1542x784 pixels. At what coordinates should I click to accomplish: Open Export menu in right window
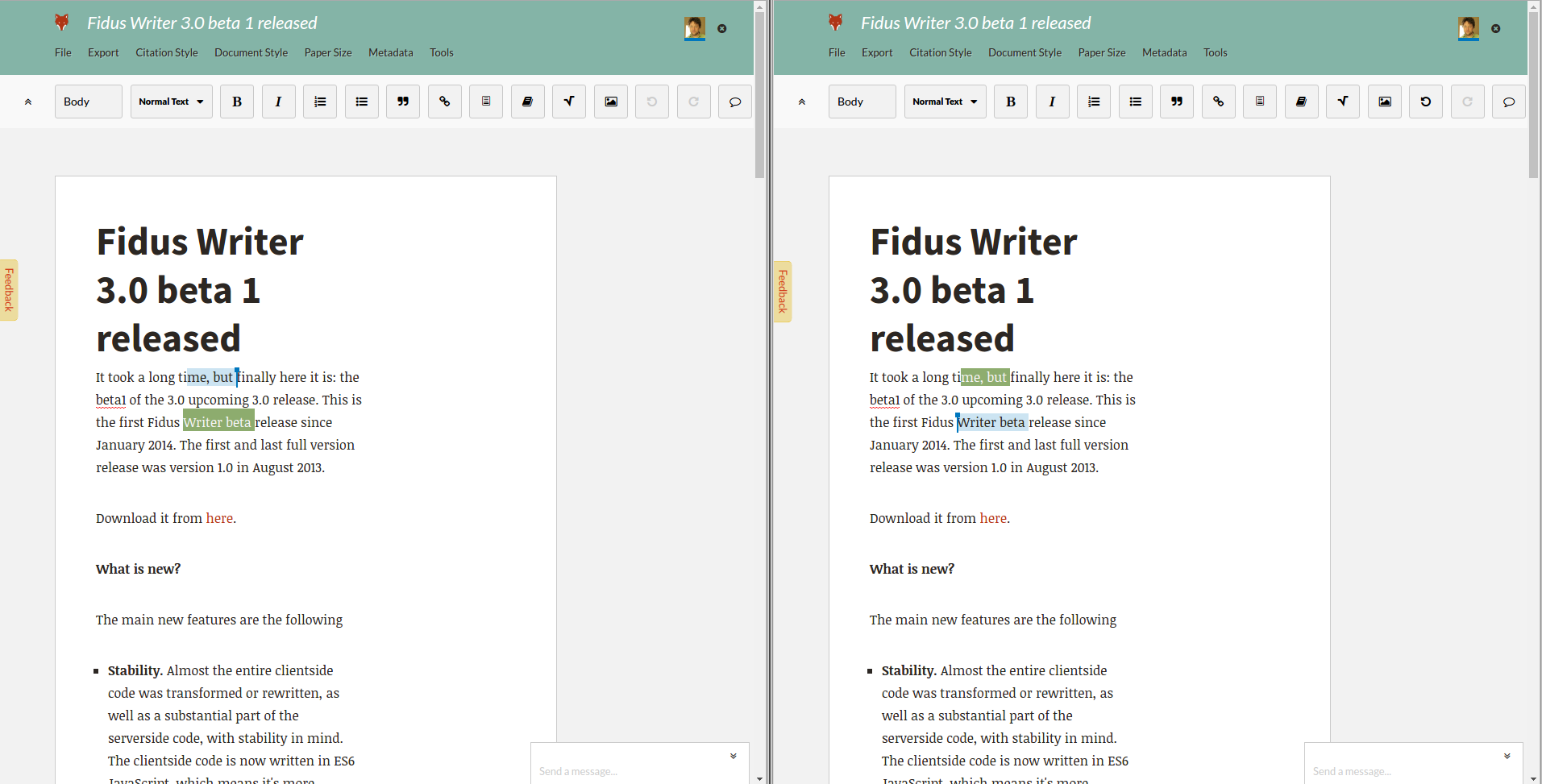(x=877, y=52)
